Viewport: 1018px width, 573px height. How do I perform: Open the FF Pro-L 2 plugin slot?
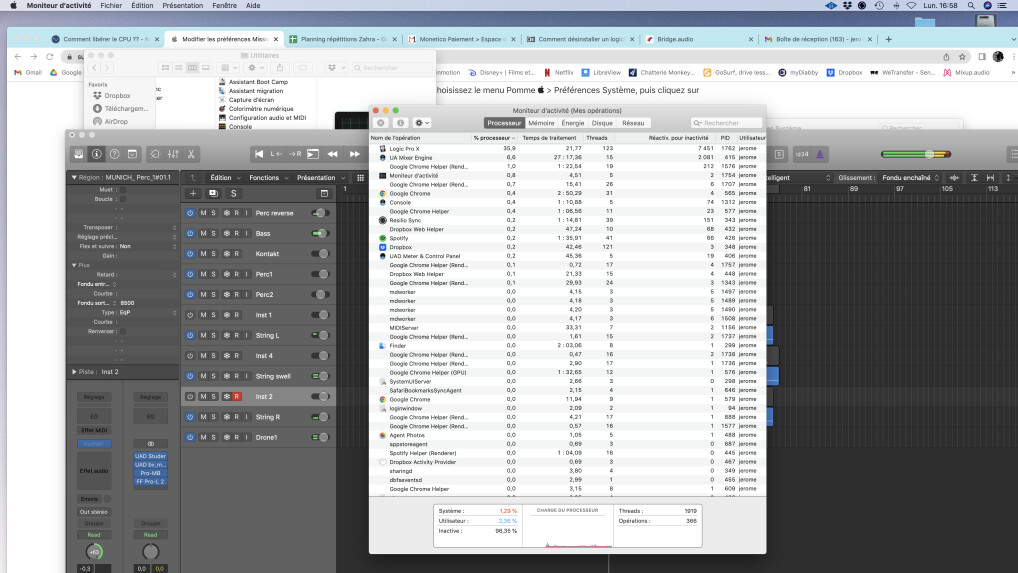click(150, 482)
